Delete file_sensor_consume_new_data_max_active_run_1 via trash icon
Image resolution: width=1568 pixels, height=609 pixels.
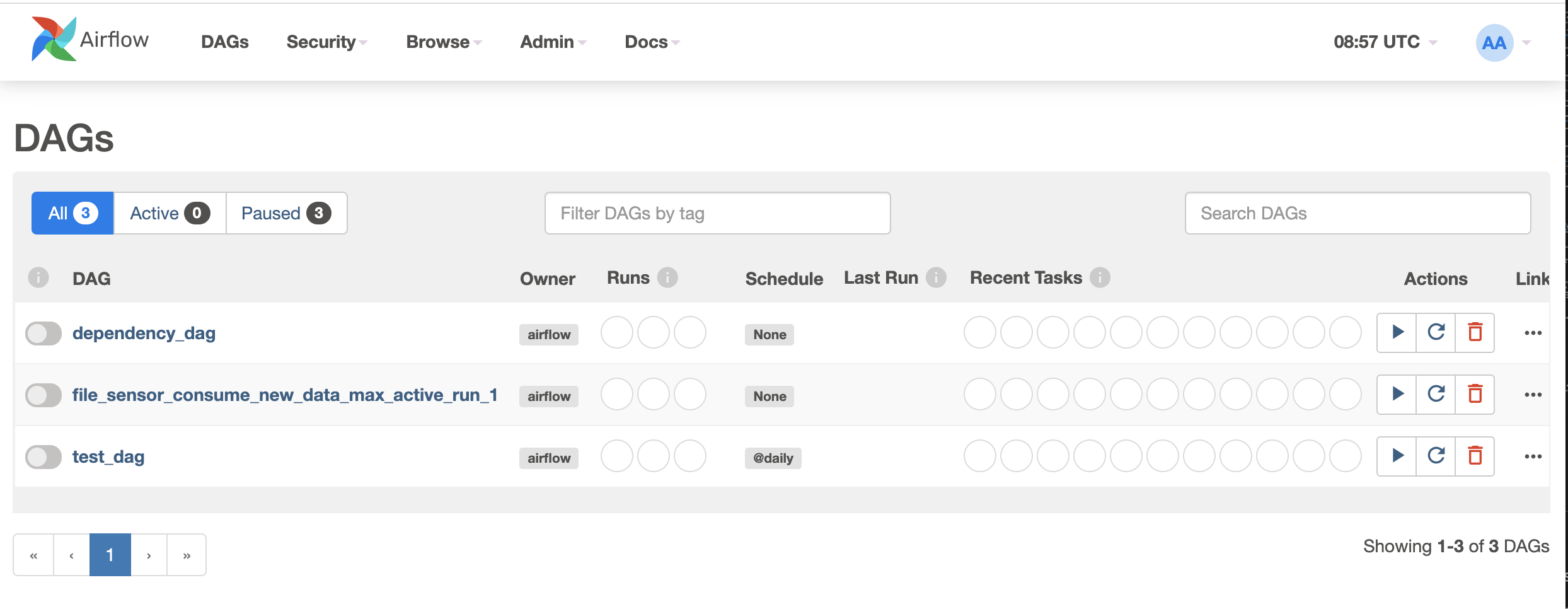click(1475, 394)
